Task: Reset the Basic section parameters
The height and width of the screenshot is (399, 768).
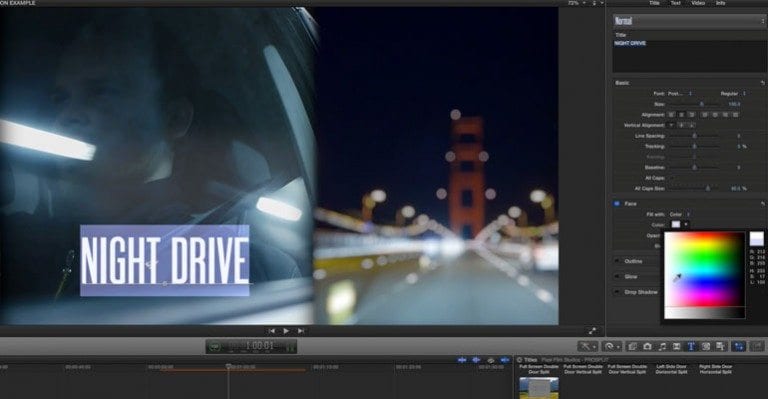Action: 762,83
